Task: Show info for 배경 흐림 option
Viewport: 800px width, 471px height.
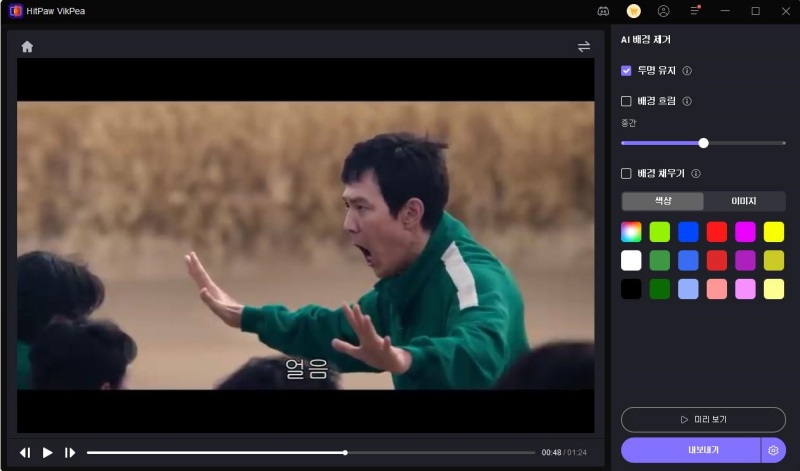Action: (687, 101)
